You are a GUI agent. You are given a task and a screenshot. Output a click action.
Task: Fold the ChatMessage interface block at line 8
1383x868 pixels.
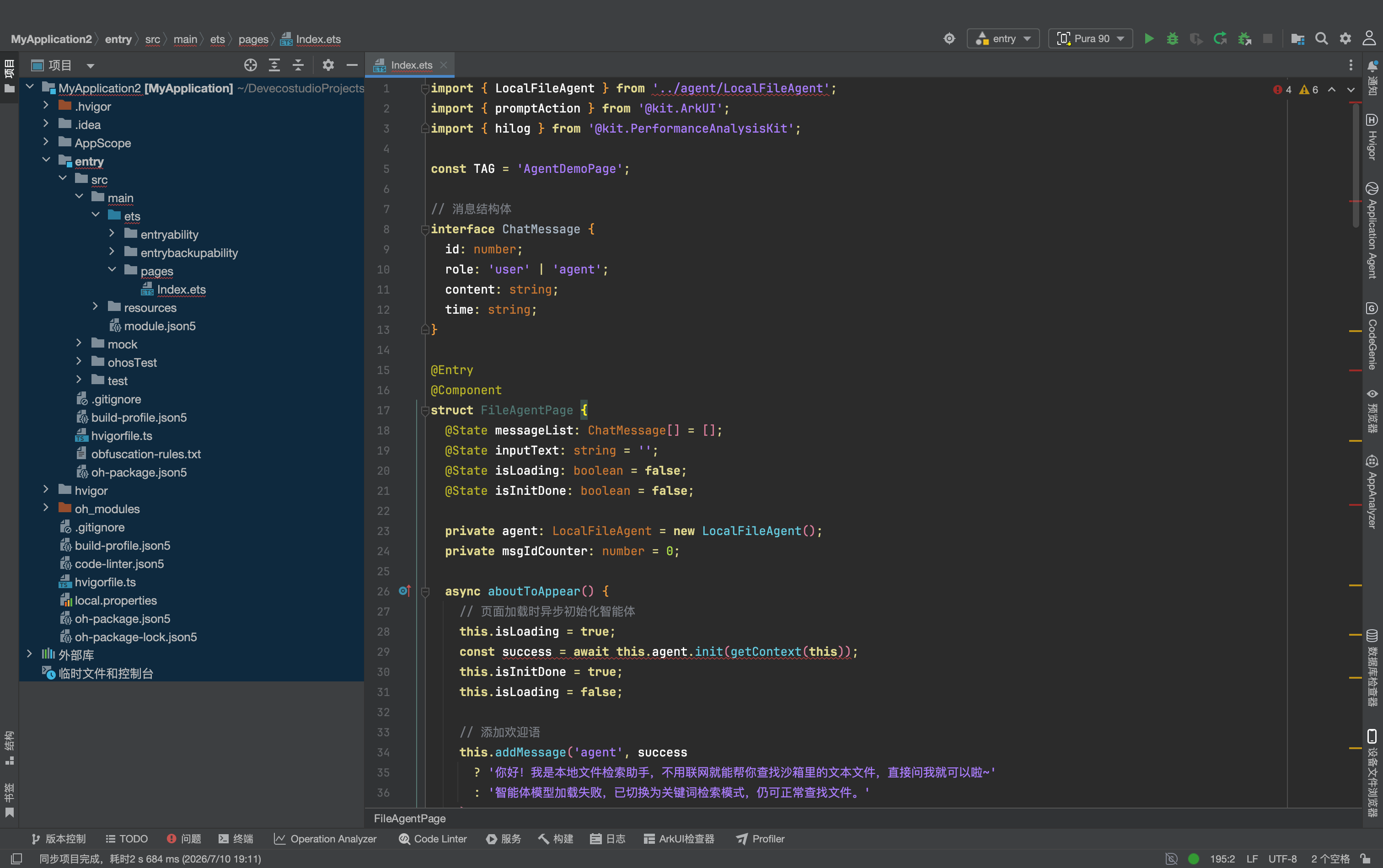425,230
